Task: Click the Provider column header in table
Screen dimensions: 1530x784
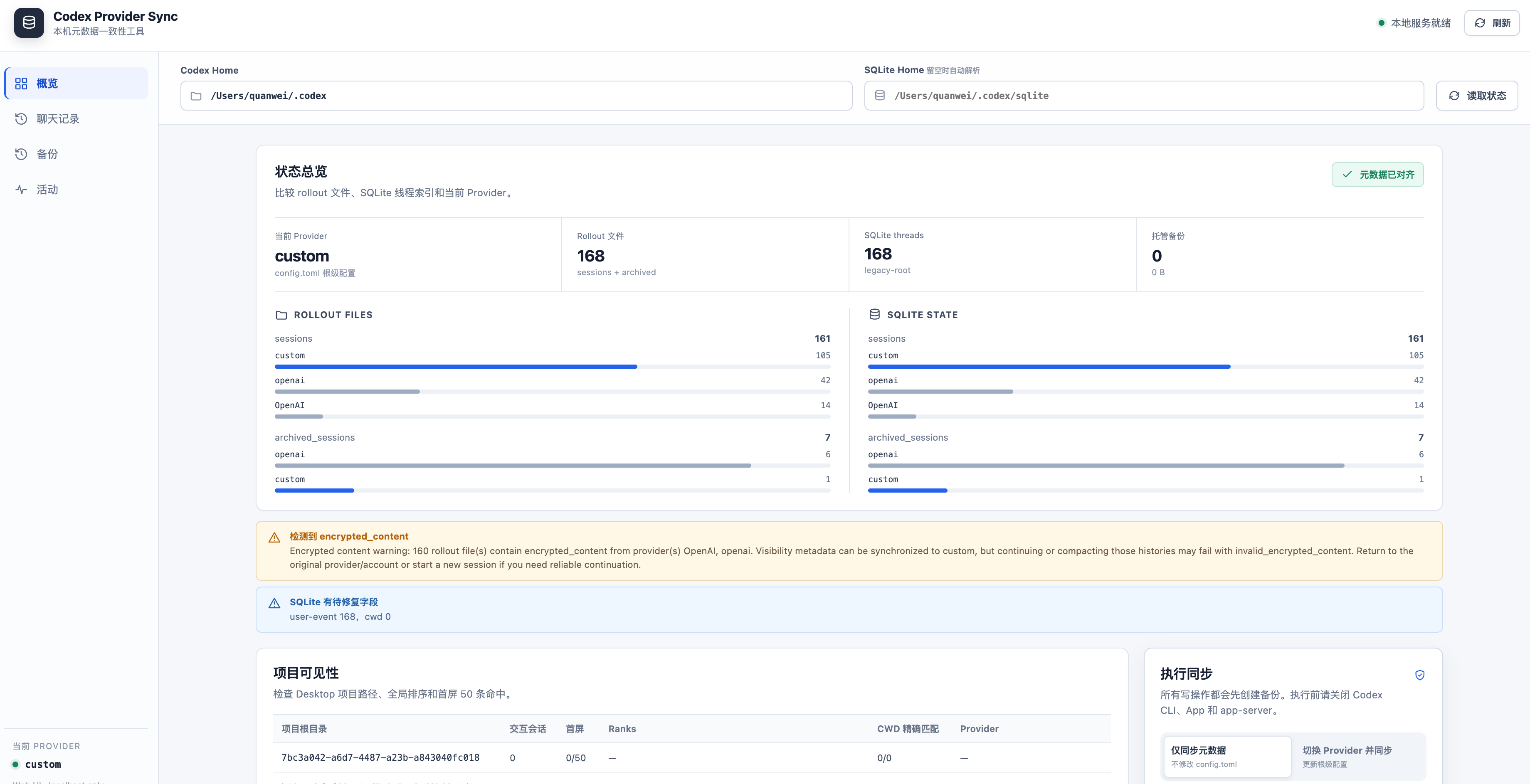Action: tap(980, 730)
